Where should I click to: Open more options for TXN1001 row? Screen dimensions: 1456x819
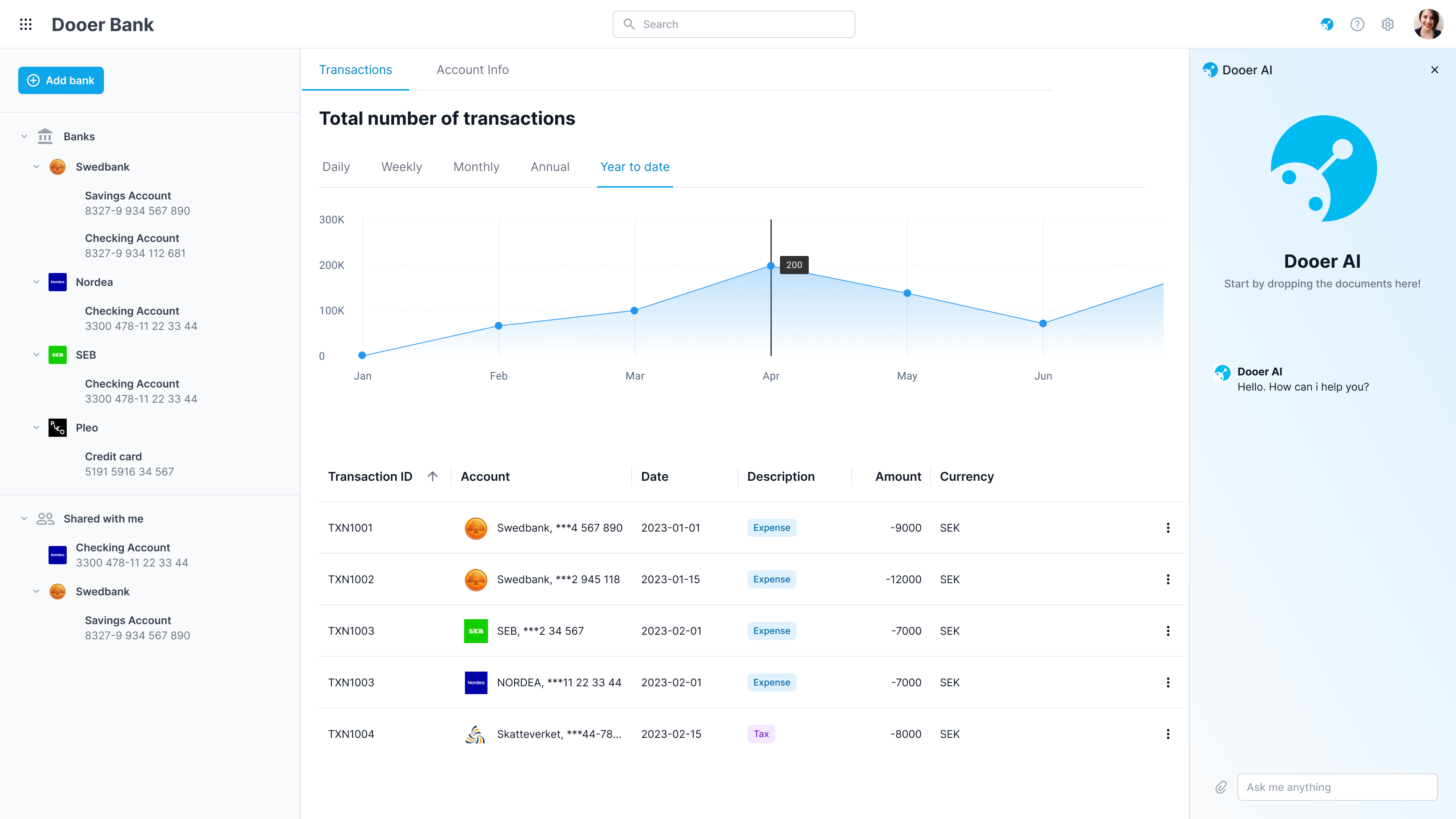point(1168,528)
